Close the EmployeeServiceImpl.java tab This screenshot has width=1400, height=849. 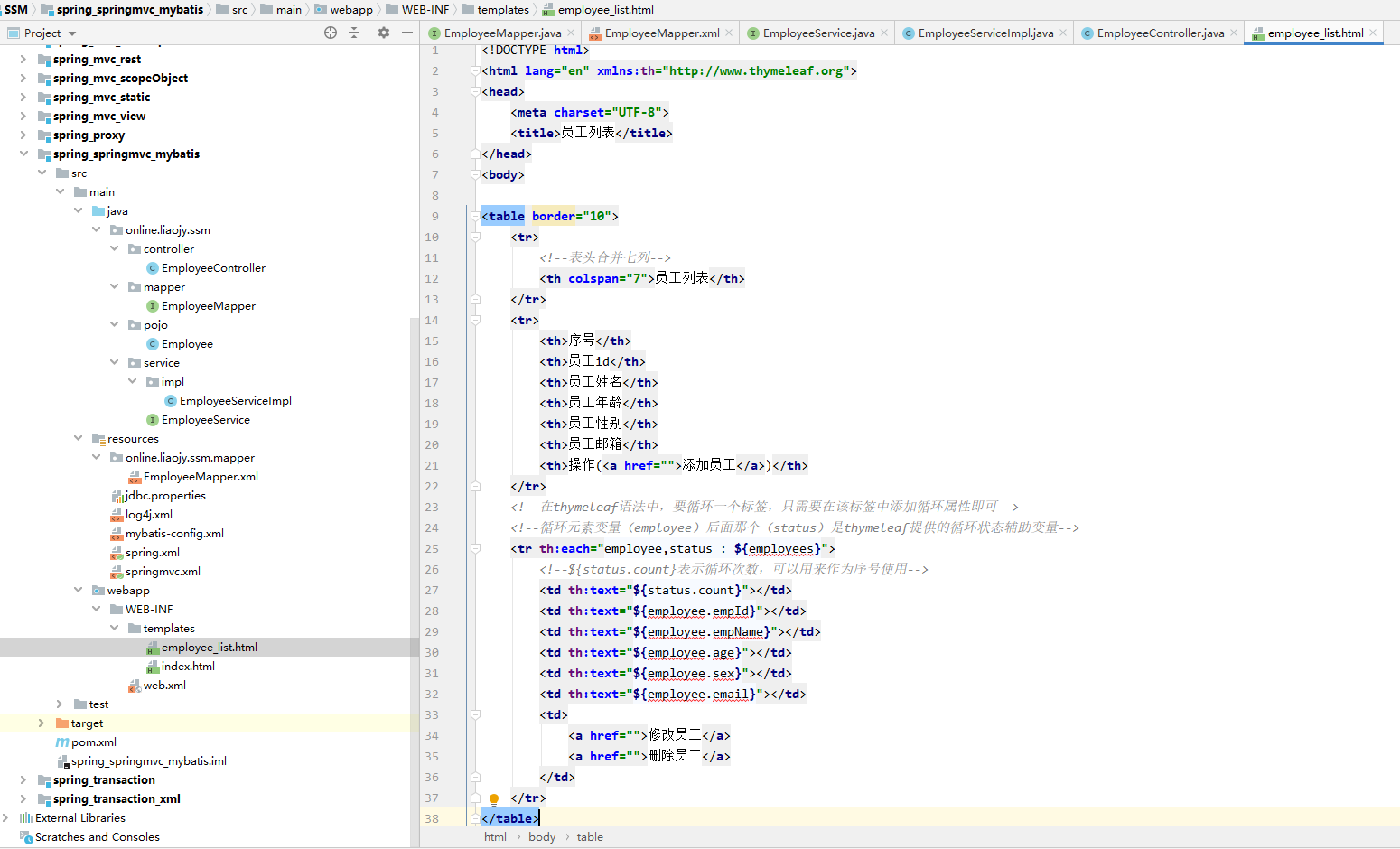(1063, 33)
